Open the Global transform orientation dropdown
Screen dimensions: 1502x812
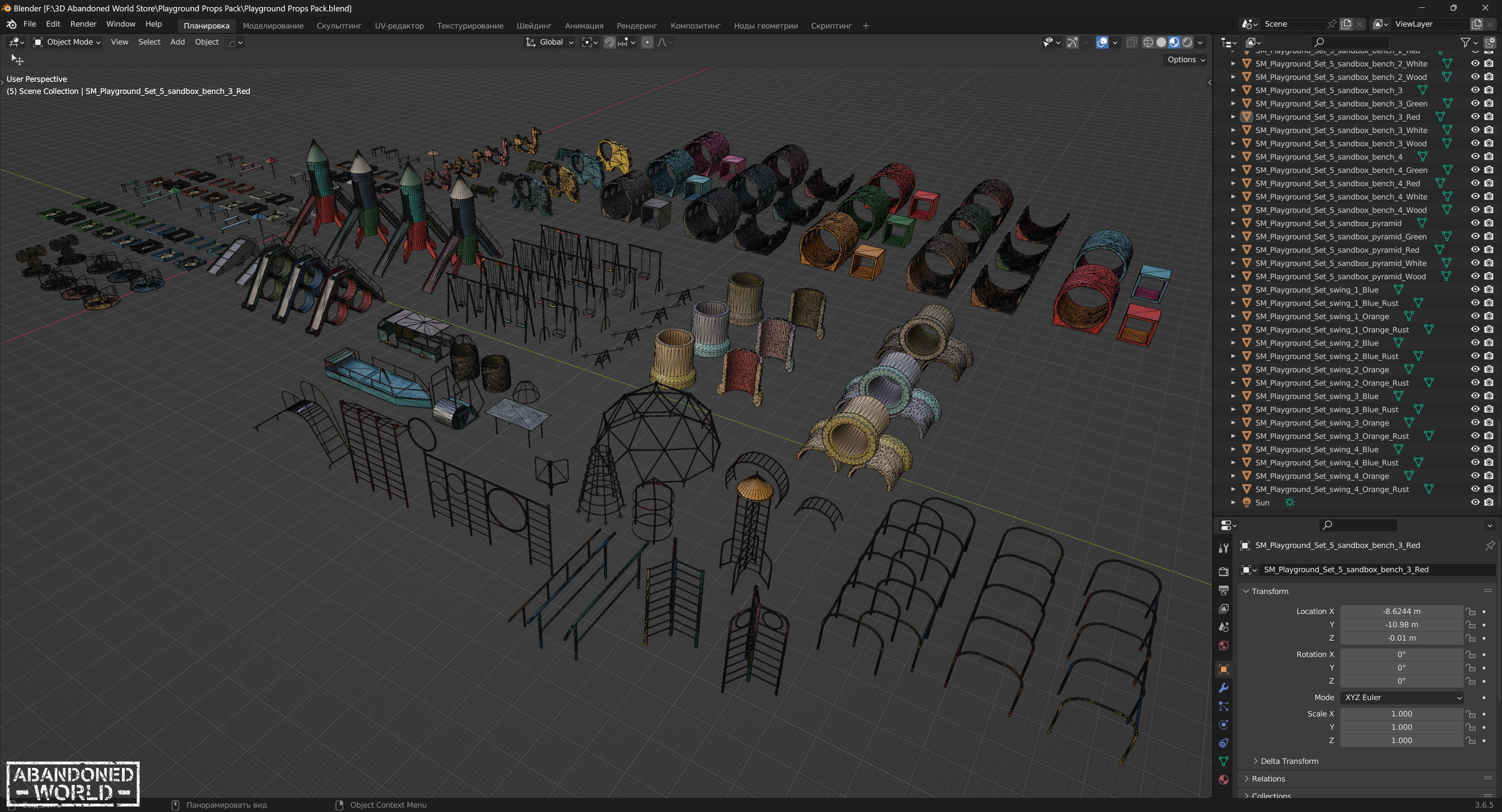pyautogui.click(x=550, y=42)
